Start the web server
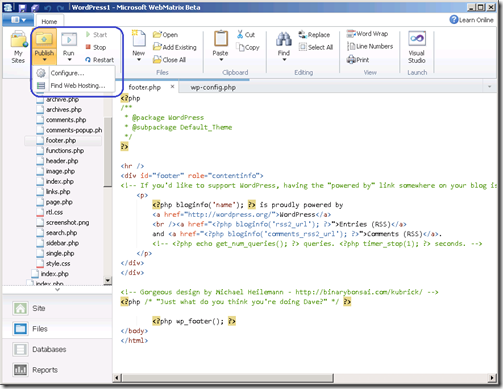The image size is (503, 389). 96,35
